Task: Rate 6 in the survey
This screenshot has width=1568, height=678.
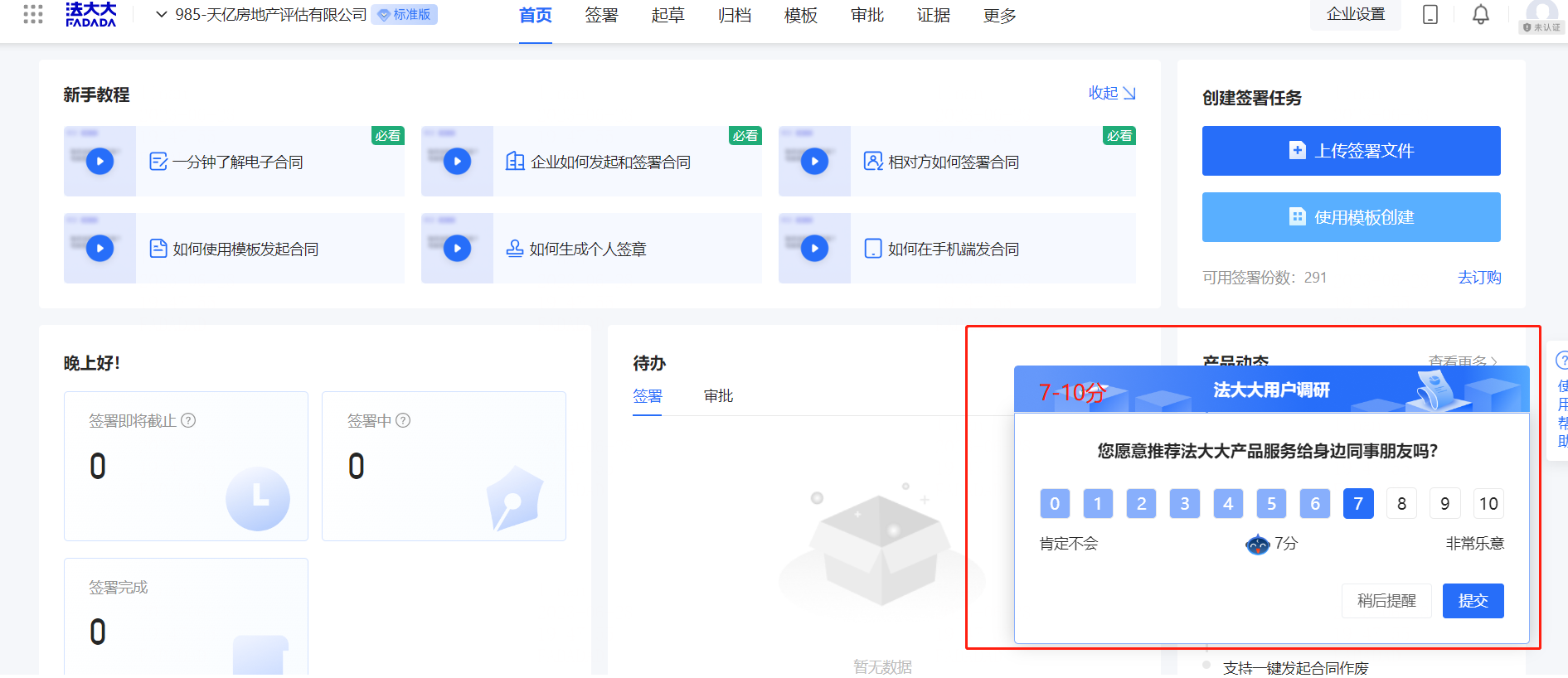Action: tap(1315, 503)
